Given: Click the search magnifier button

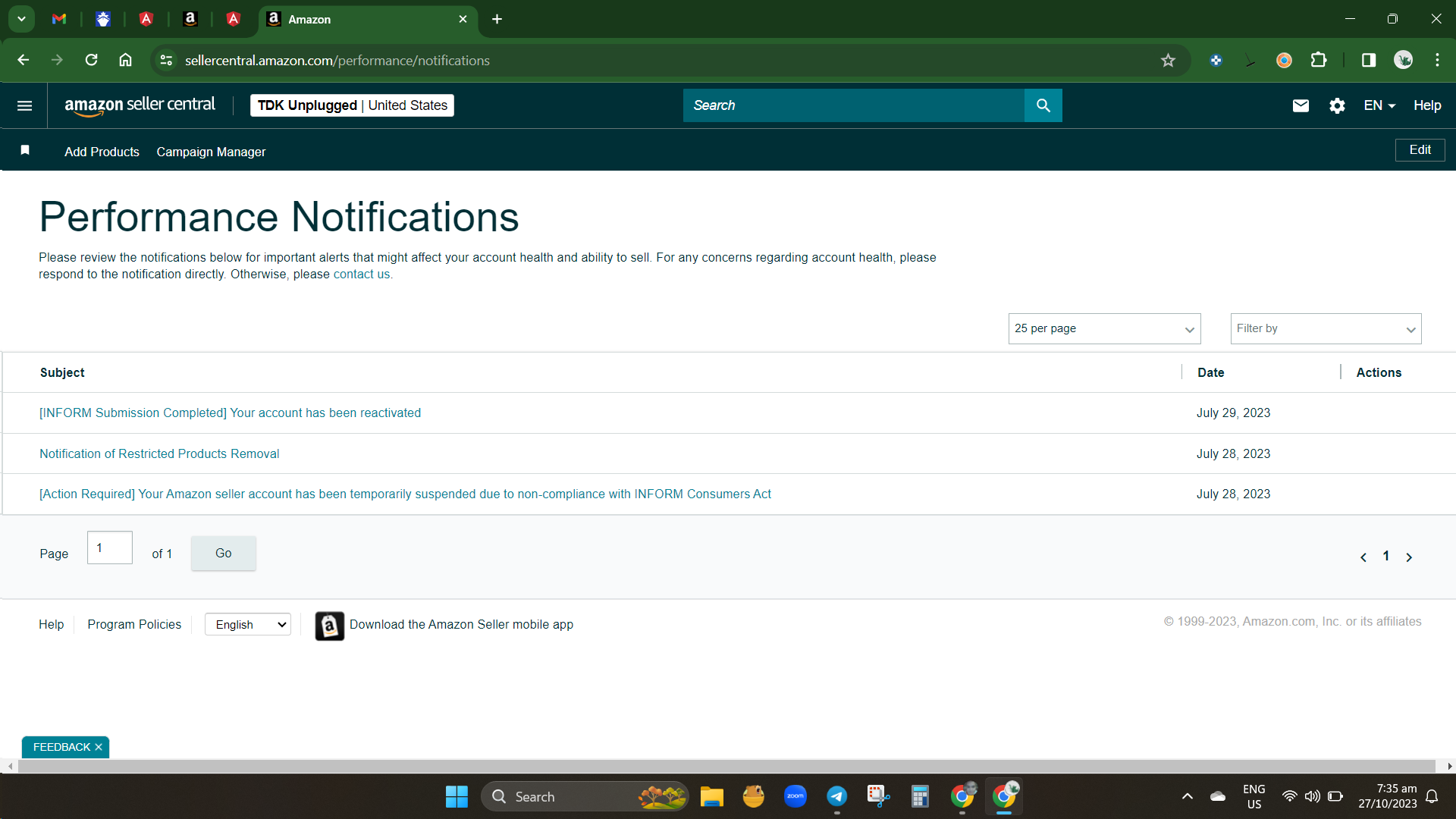Looking at the screenshot, I should coord(1043,105).
